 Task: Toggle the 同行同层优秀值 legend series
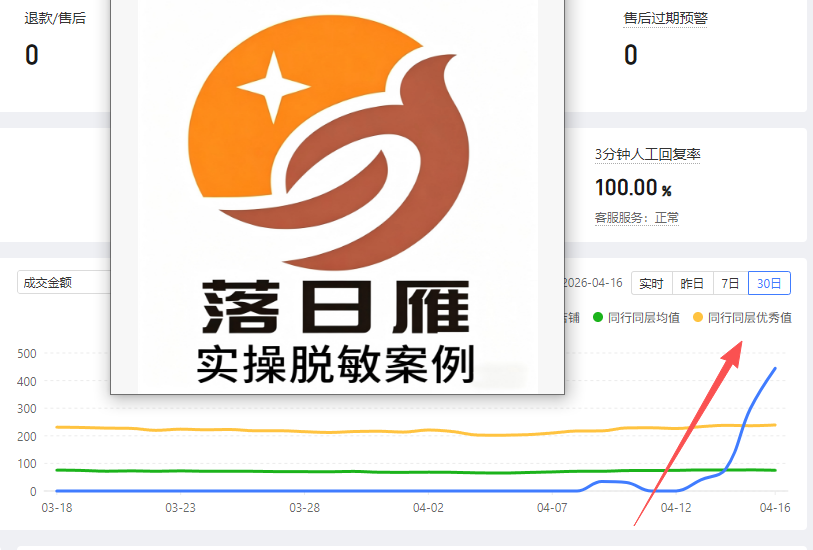742,317
